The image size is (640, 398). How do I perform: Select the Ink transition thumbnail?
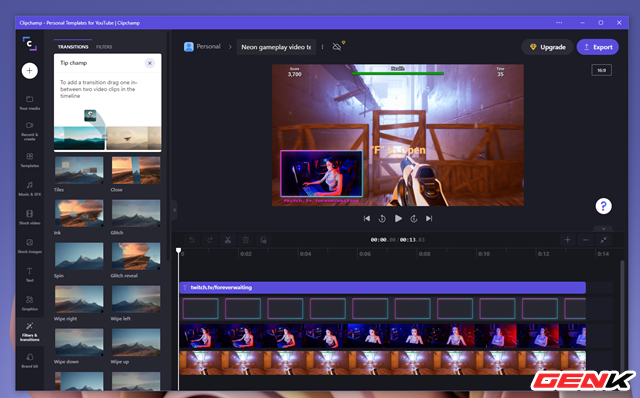(x=79, y=213)
